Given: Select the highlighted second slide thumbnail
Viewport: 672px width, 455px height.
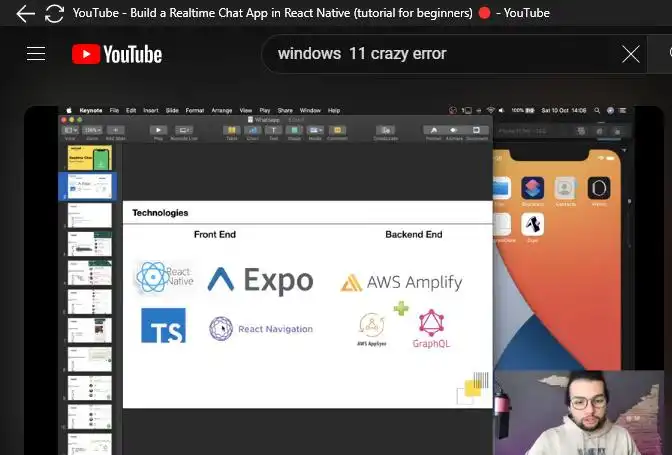Looking at the screenshot, I should pyautogui.click(x=90, y=186).
